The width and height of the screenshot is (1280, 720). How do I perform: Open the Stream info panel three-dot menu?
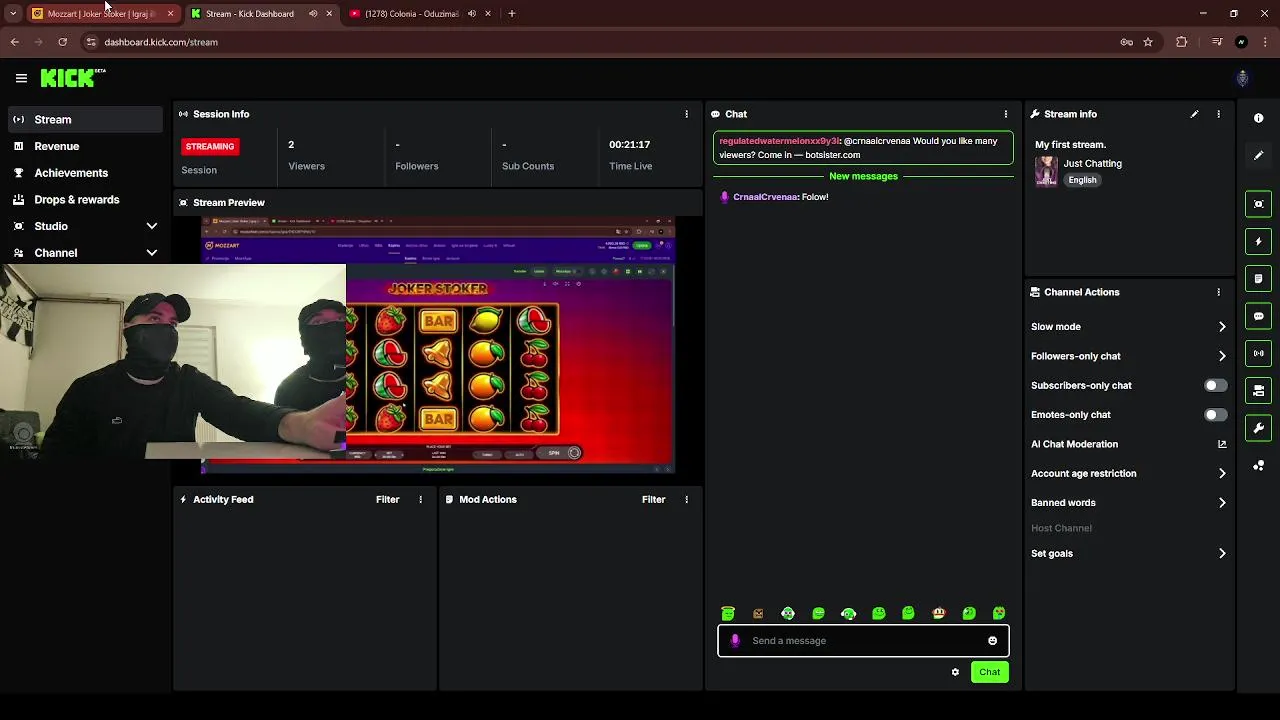(x=1218, y=114)
